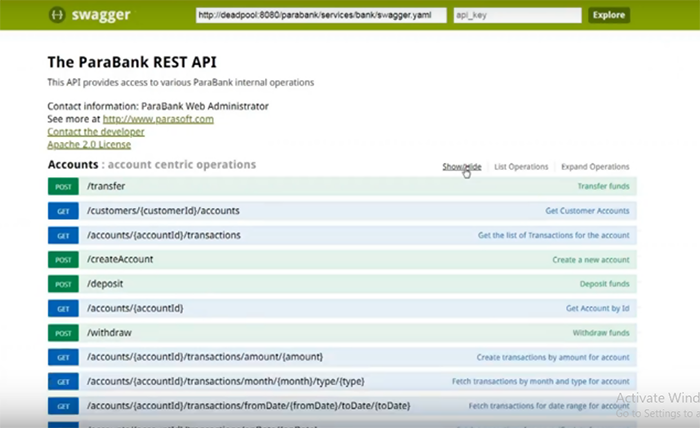Expand the /withdraw endpoint
This screenshot has height=428, width=700.
pyautogui.click(x=109, y=333)
